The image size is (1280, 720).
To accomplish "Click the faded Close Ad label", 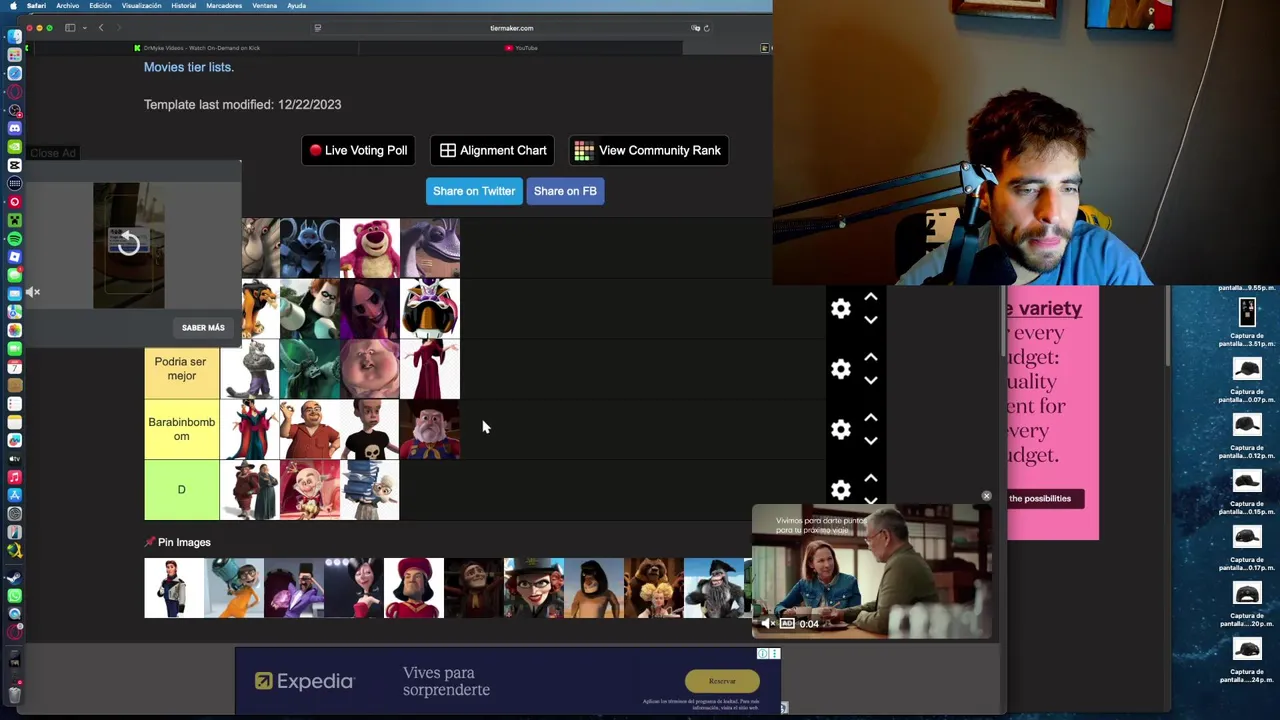I will point(53,153).
